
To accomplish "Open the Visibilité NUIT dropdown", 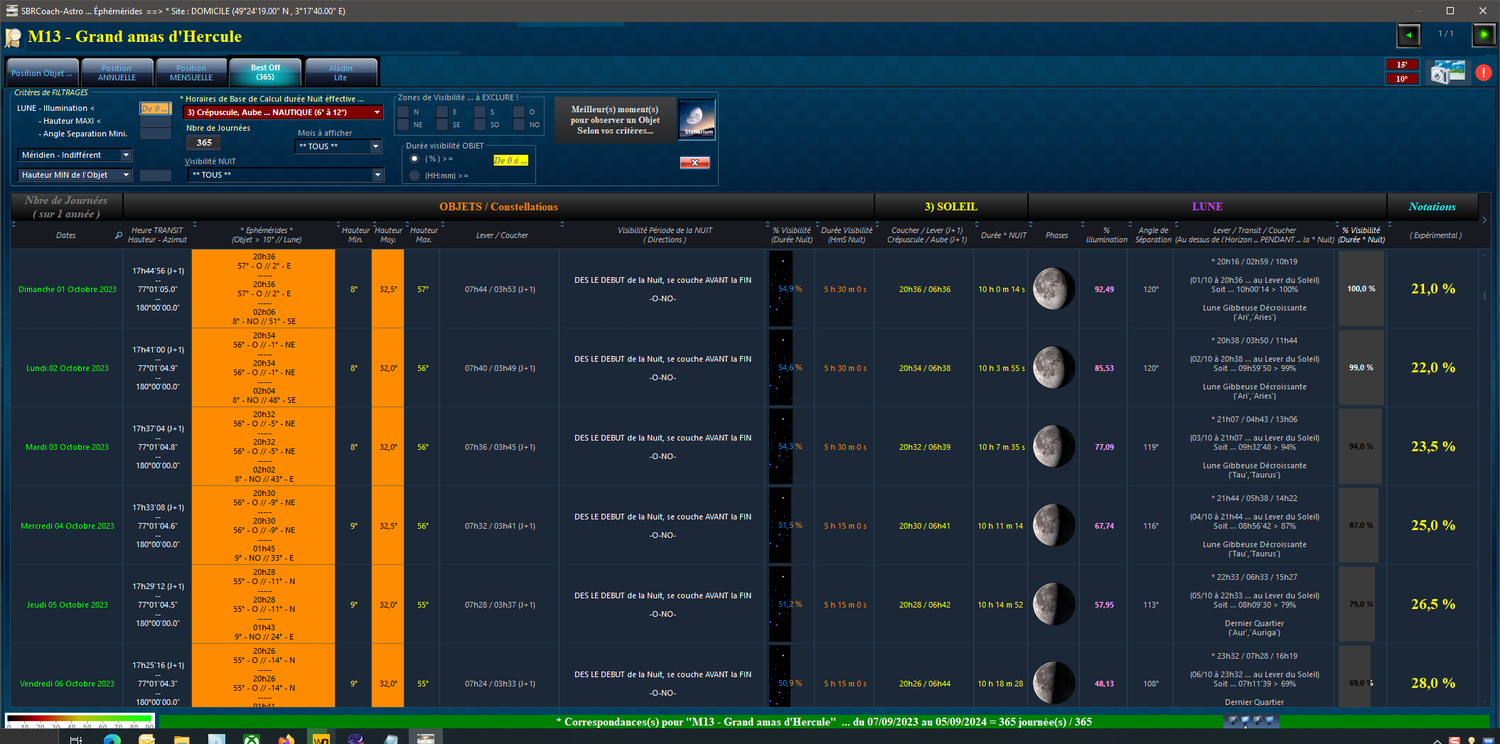I will click(x=285, y=175).
